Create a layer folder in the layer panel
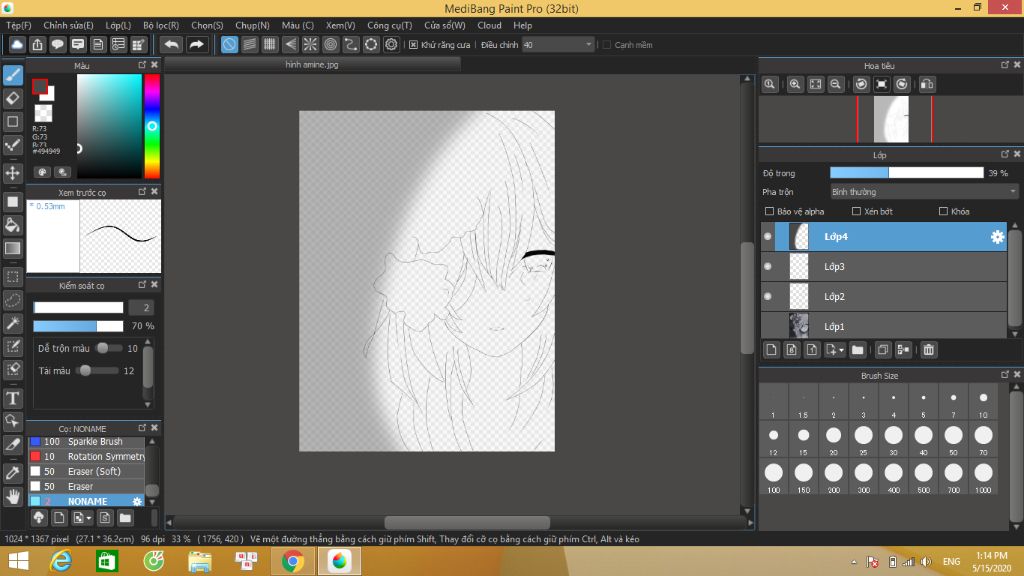1024x576 pixels. (857, 350)
